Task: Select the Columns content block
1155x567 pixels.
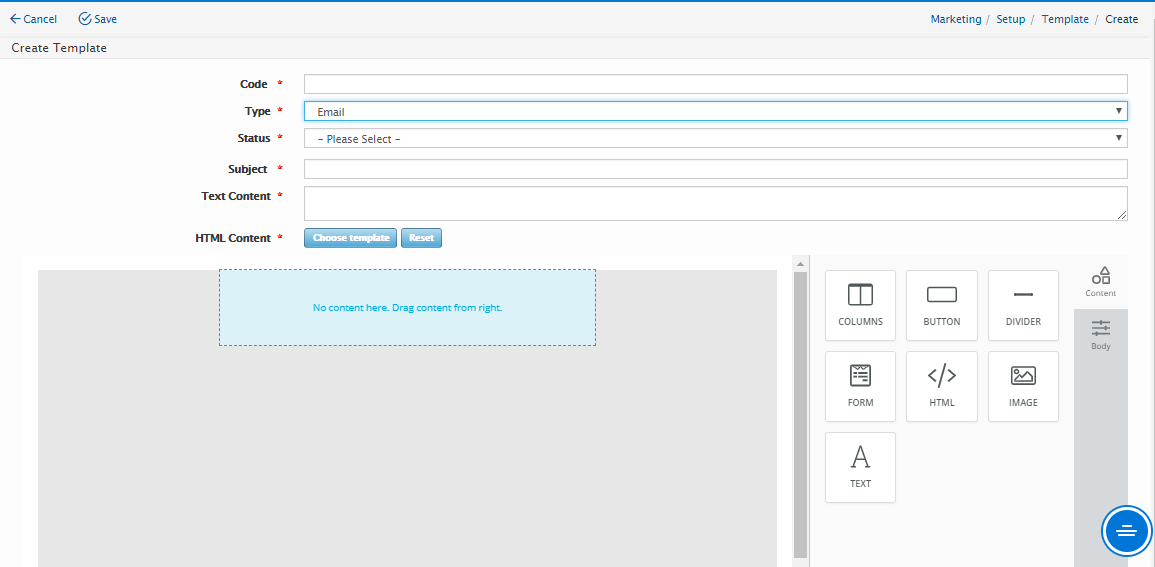Action: [x=860, y=305]
